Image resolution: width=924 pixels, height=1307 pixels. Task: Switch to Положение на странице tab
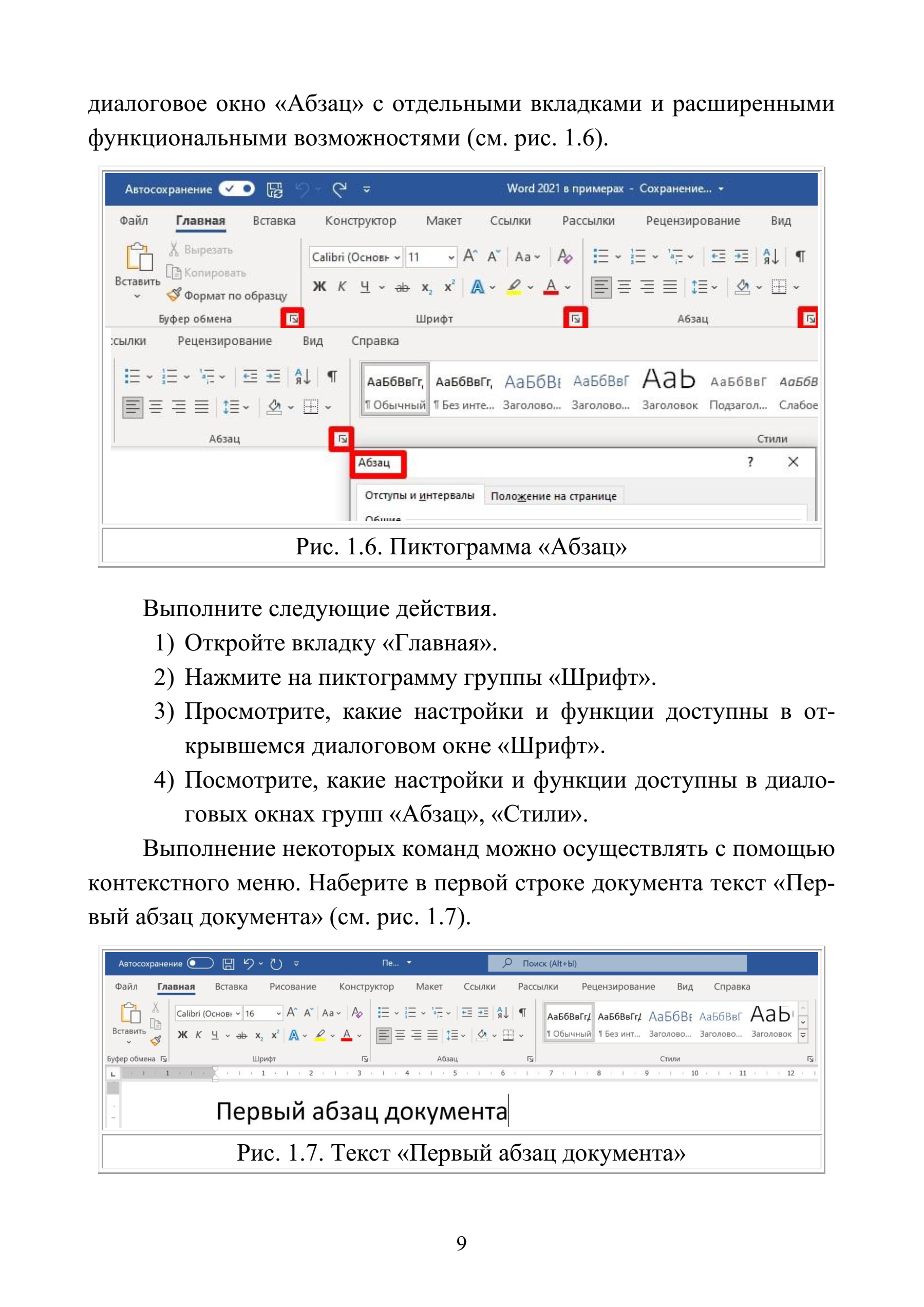tap(554, 496)
